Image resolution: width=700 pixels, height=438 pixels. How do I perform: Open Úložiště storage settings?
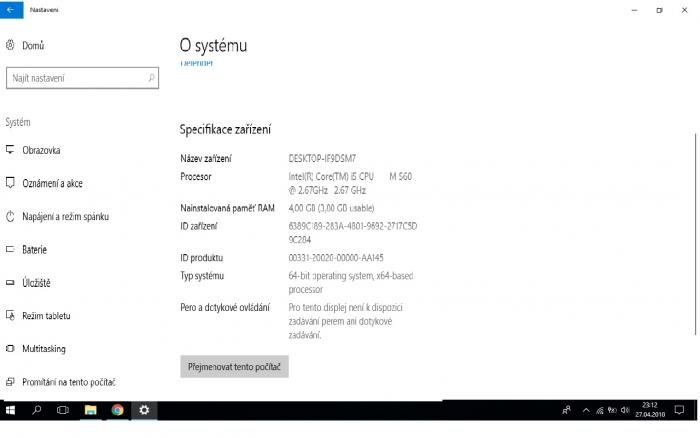pyautogui.click(x=28, y=283)
